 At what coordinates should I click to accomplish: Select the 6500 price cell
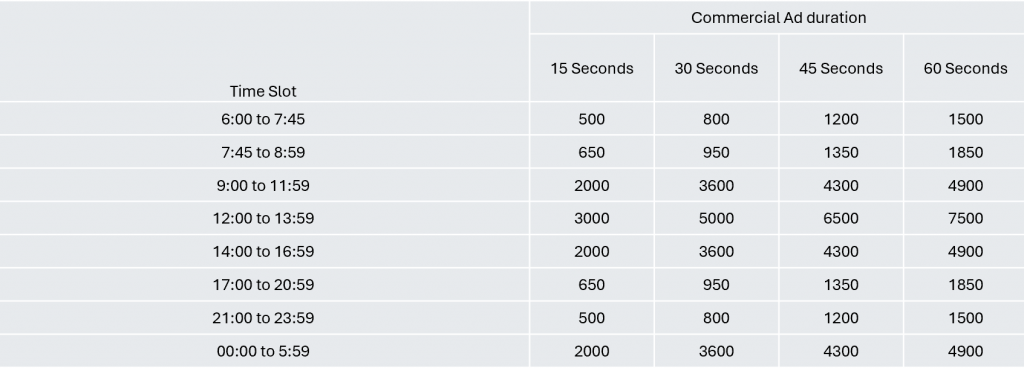pyautogui.click(x=841, y=218)
